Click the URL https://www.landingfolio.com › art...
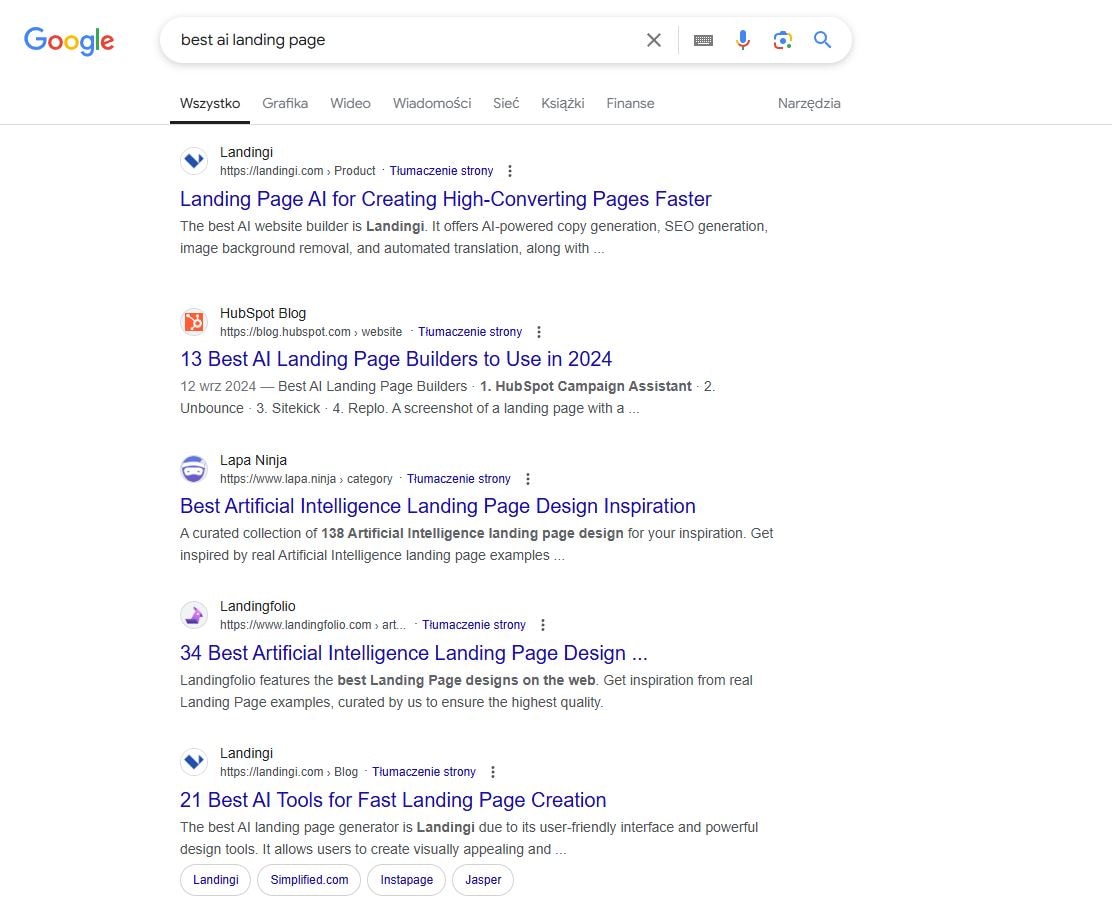 [313, 625]
